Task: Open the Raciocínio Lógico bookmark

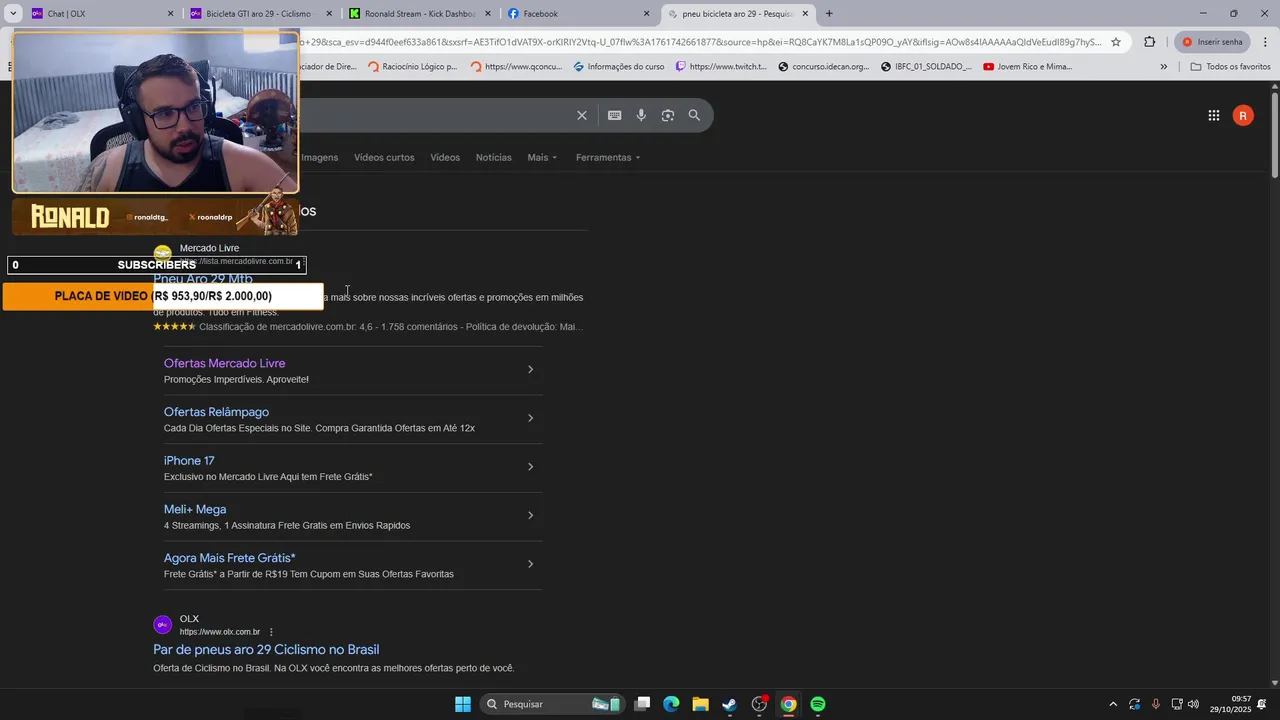Action: (412, 67)
